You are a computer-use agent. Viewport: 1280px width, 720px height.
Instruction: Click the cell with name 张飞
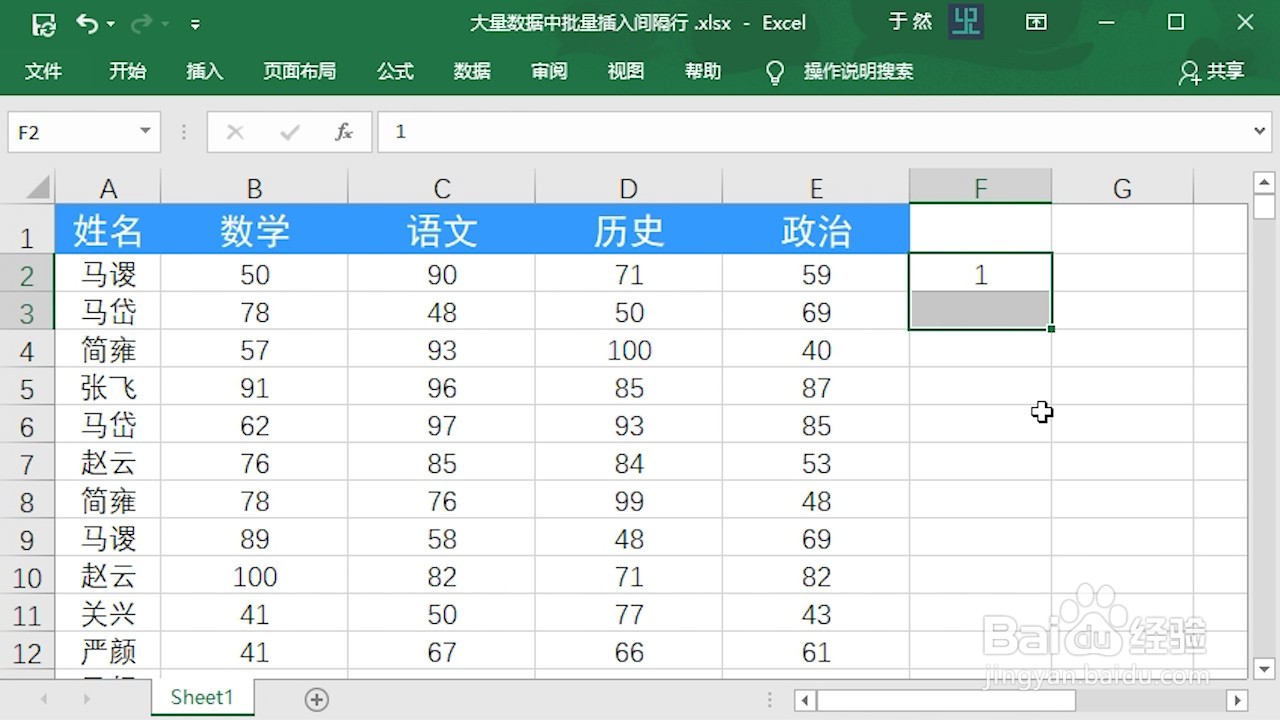pyautogui.click(x=108, y=388)
